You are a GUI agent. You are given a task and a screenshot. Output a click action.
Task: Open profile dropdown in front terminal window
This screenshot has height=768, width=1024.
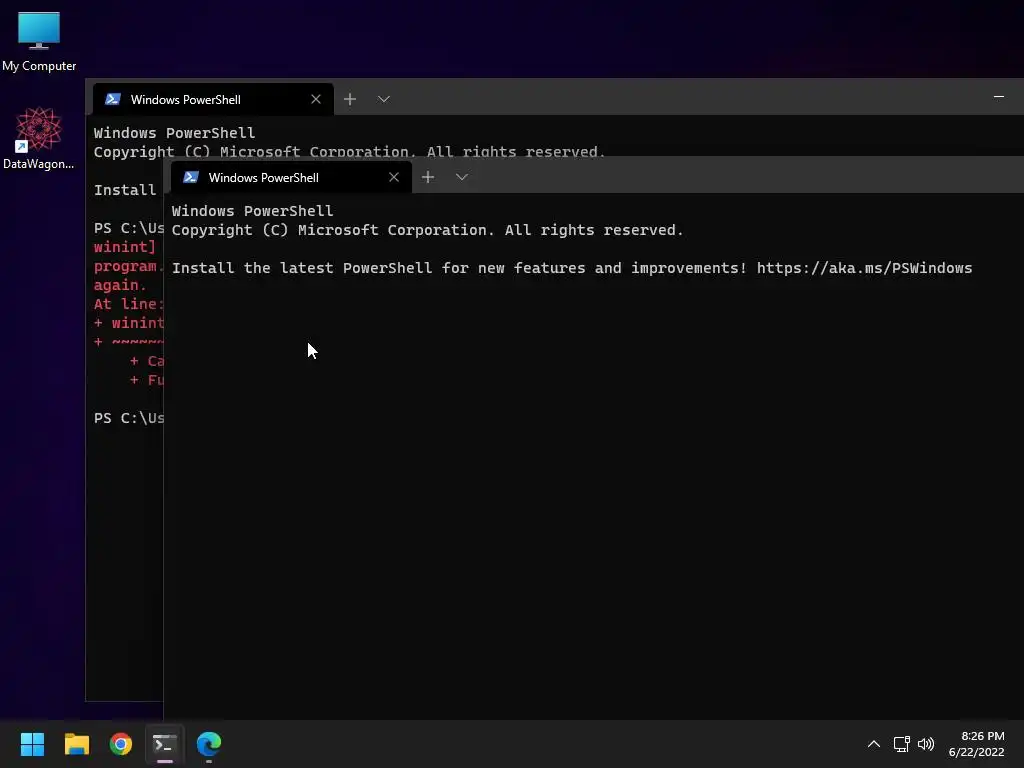462,177
